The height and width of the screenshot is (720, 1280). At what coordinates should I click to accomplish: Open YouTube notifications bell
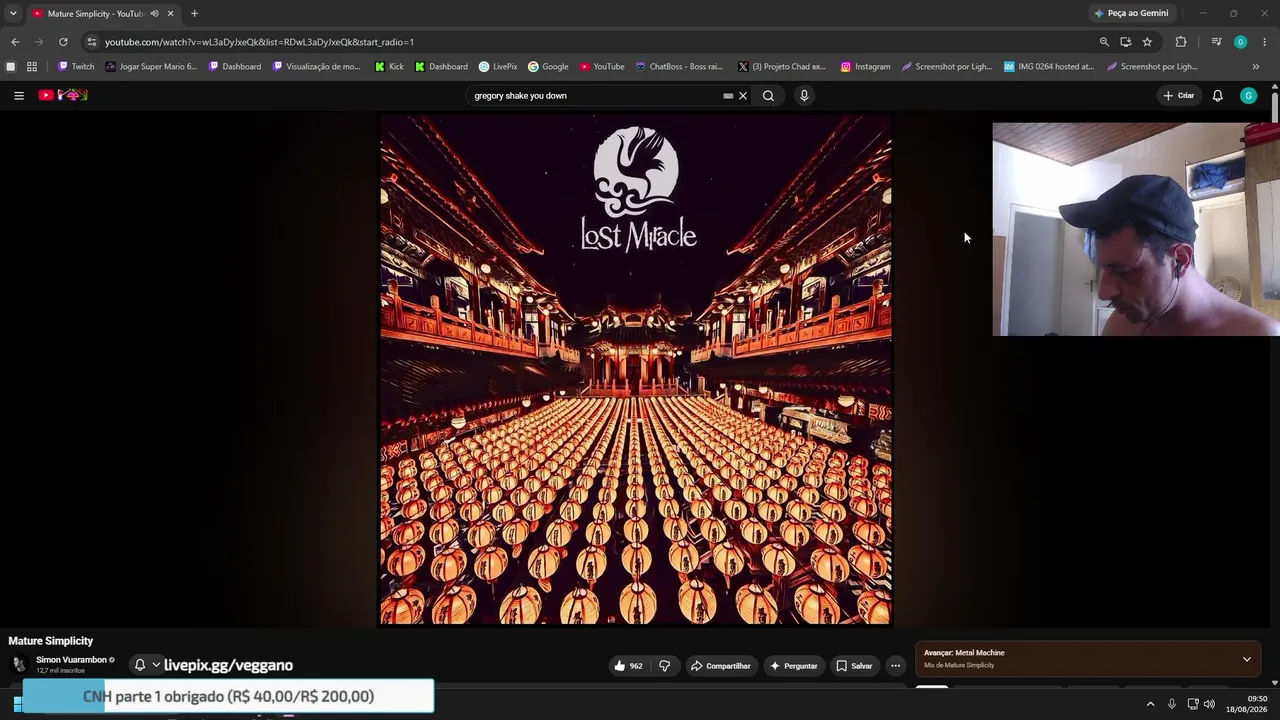(x=1217, y=96)
